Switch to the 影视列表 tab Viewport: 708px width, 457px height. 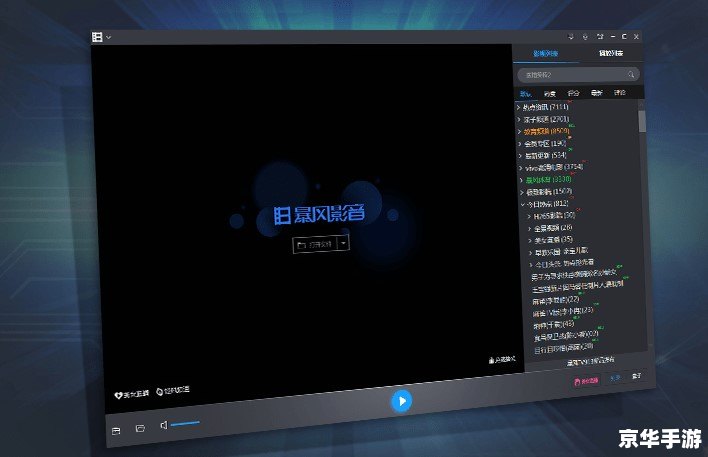(x=545, y=53)
